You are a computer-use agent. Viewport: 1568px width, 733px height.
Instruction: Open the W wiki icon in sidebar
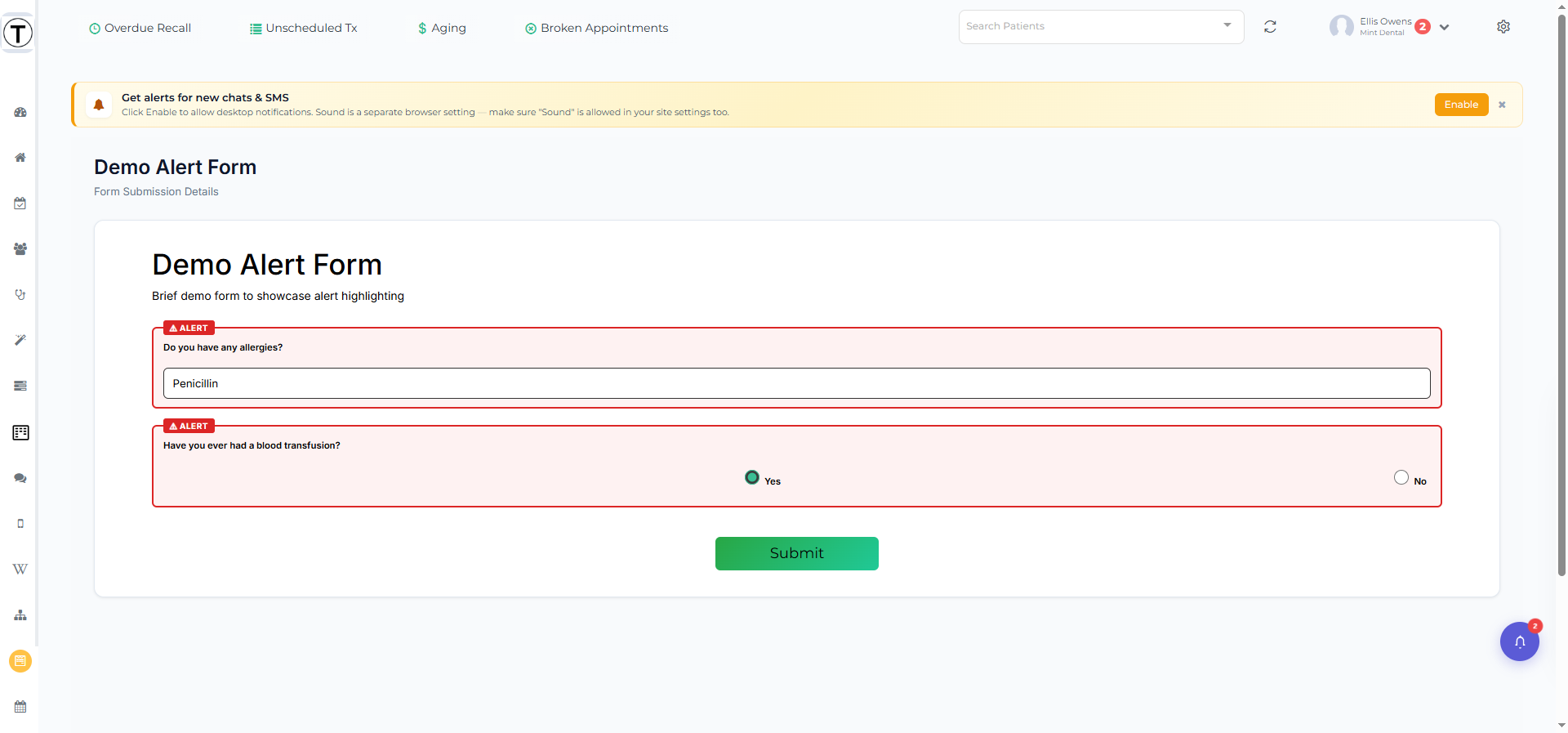[x=20, y=569]
